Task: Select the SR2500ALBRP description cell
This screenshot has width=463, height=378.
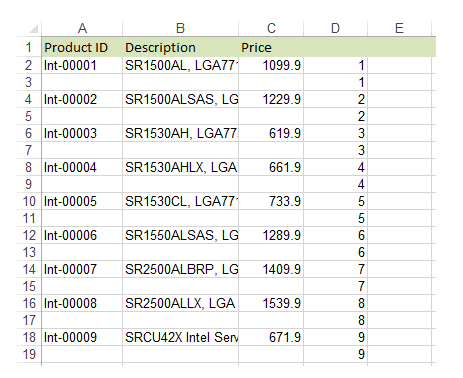Action: [180, 269]
